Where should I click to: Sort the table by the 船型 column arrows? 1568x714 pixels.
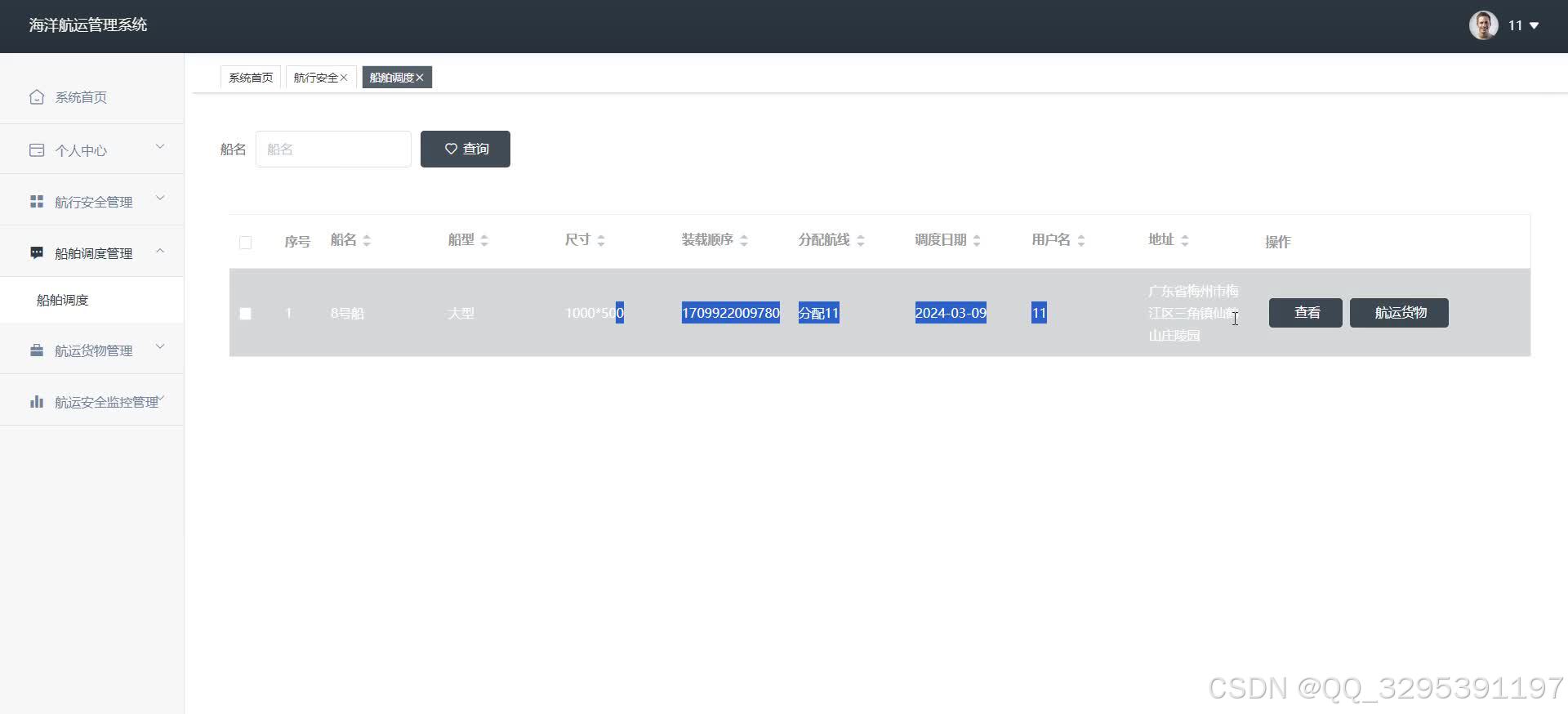click(x=484, y=240)
